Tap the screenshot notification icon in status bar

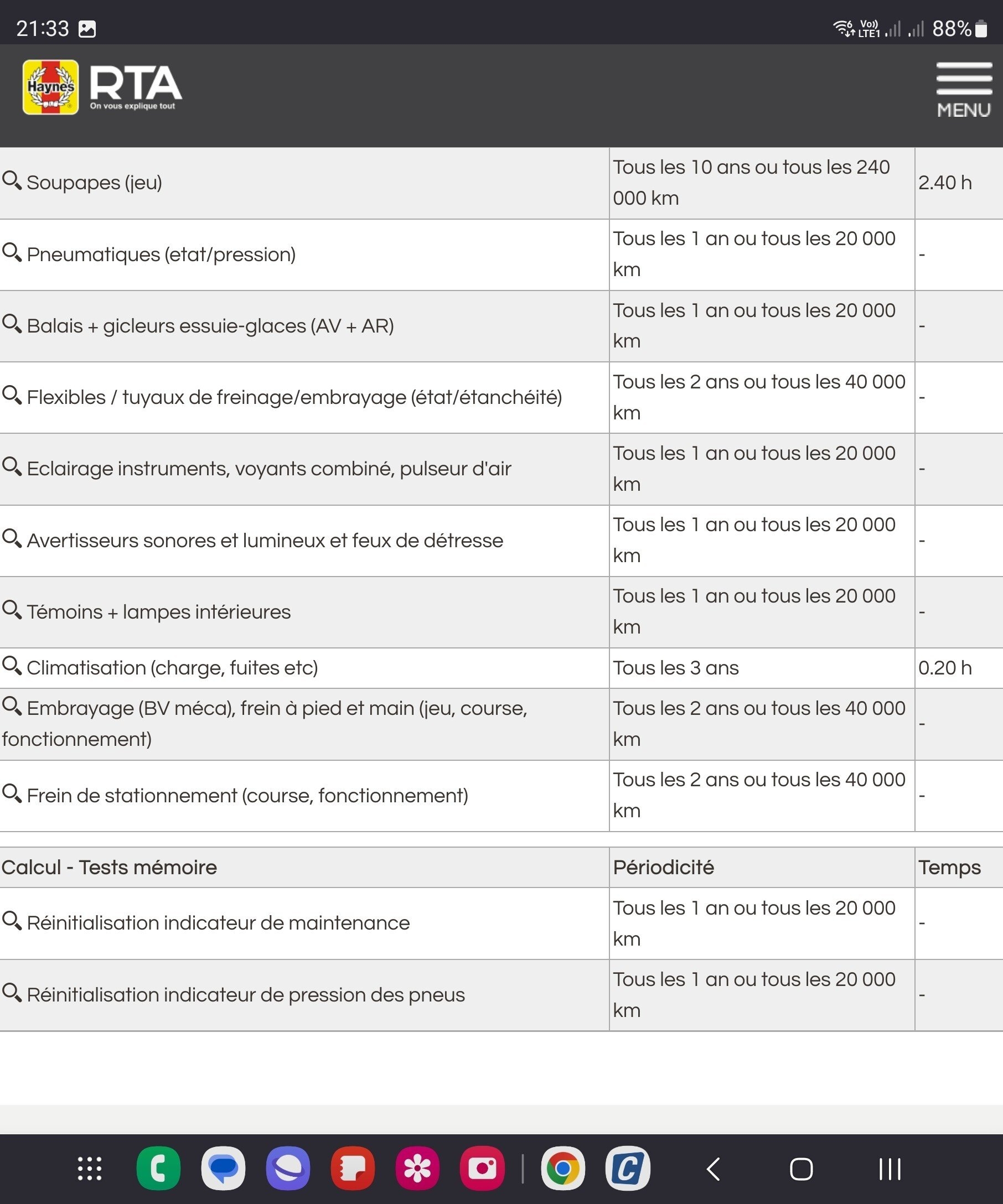click(87, 29)
